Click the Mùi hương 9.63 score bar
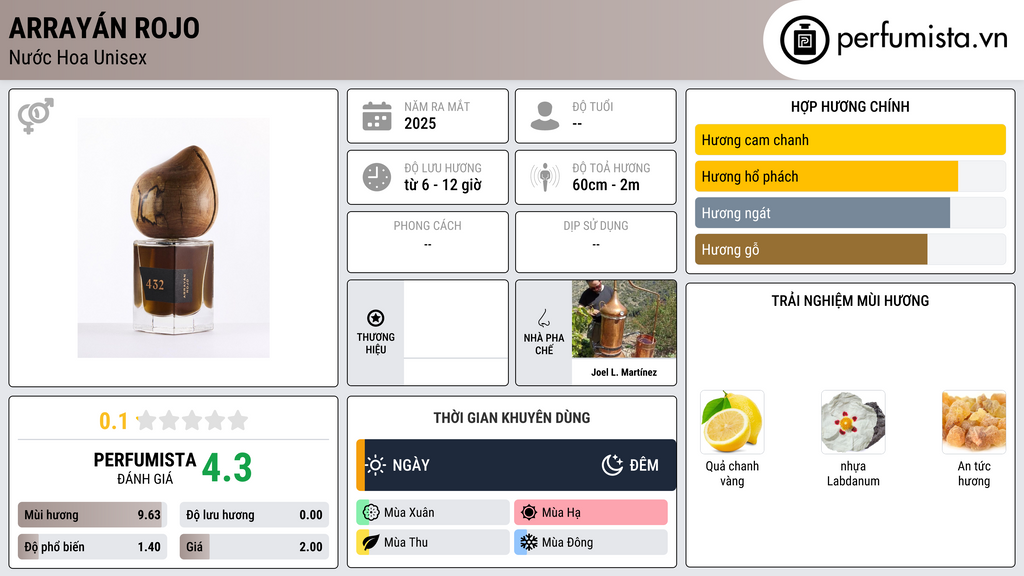Image resolution: width=1024 pixels, height=576 pixels. click(92, 515)
